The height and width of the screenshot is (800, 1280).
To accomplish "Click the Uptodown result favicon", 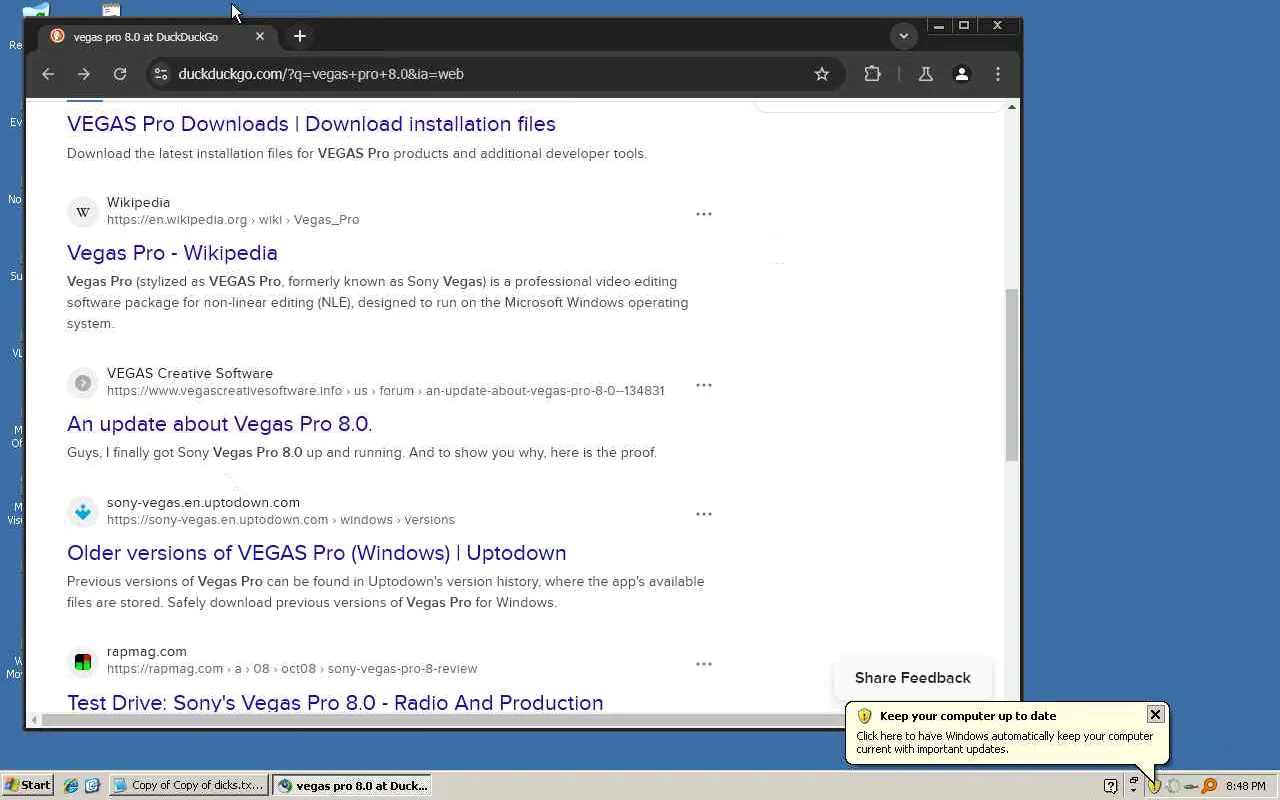I will [x=83, y=512].
